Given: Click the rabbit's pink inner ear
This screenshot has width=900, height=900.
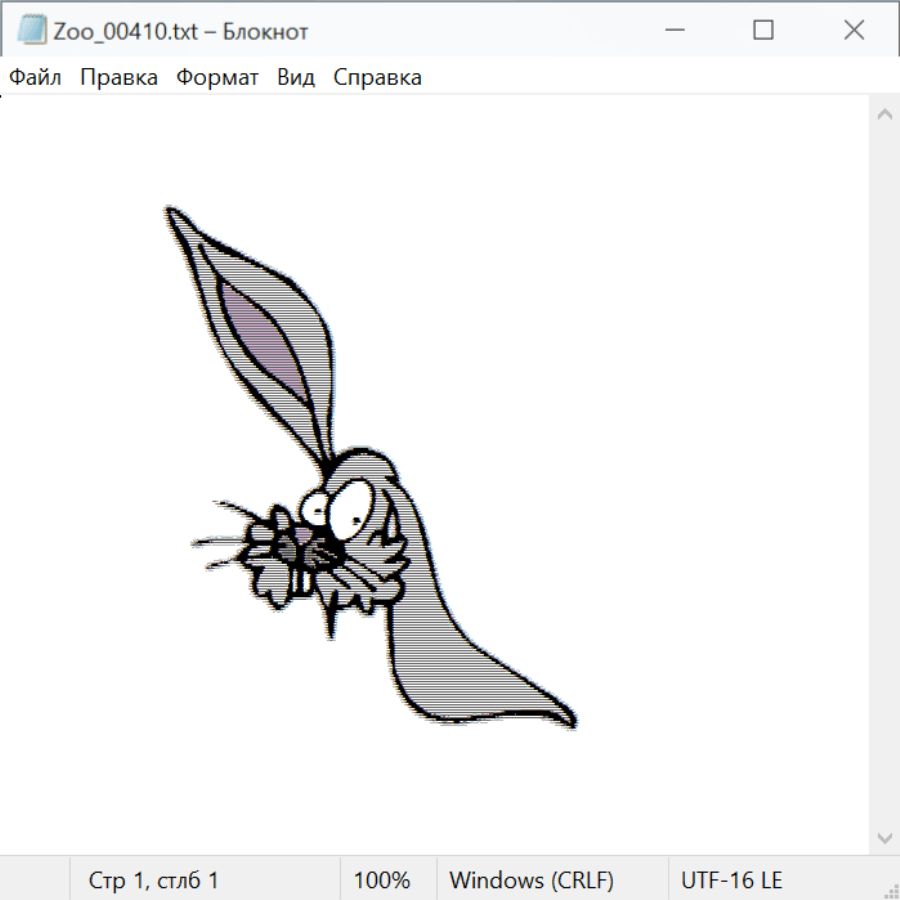Looking at the screenshot, I should coord(262,335).
